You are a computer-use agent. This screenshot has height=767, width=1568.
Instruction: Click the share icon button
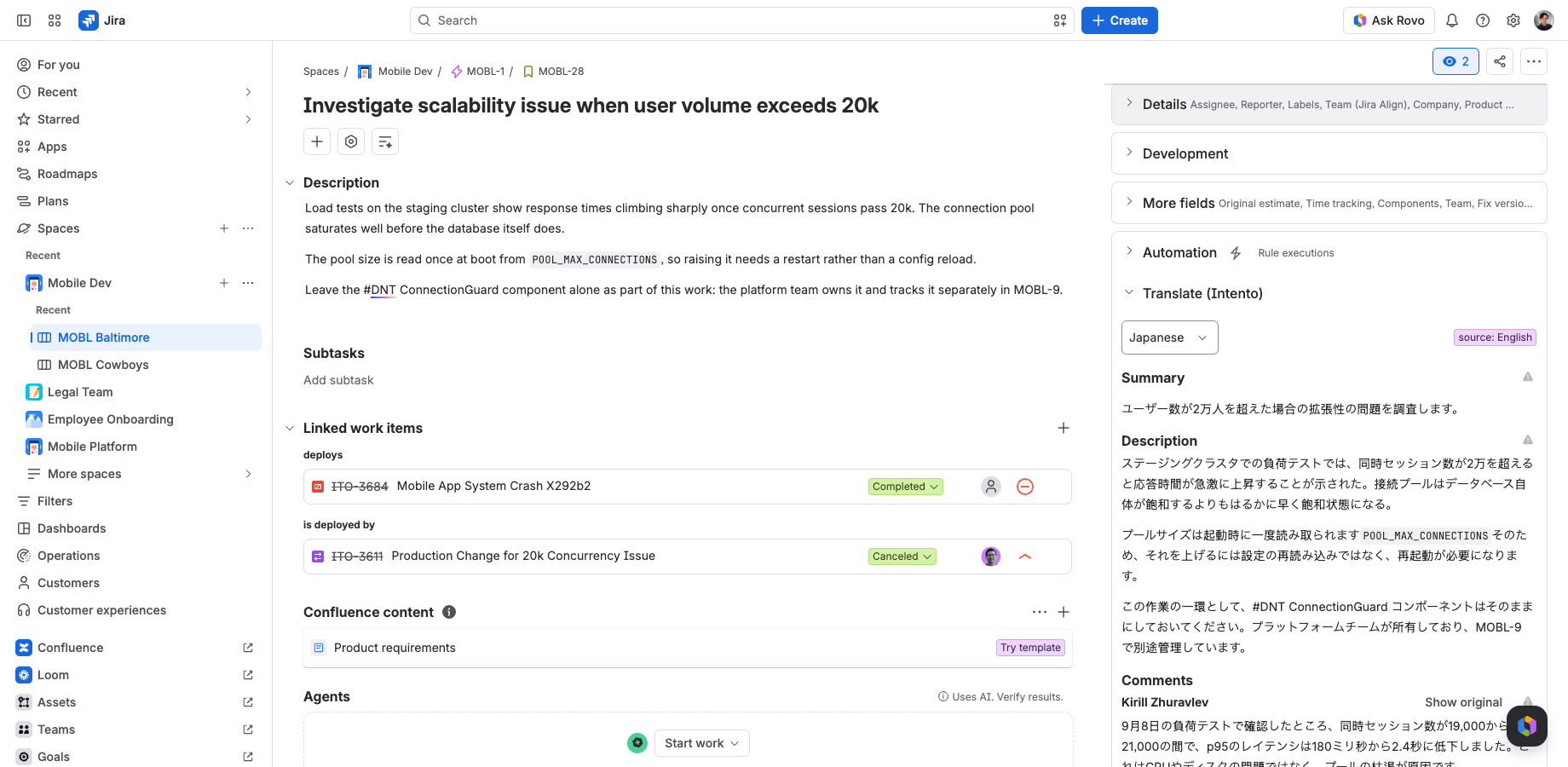[x=1500, y=61]
